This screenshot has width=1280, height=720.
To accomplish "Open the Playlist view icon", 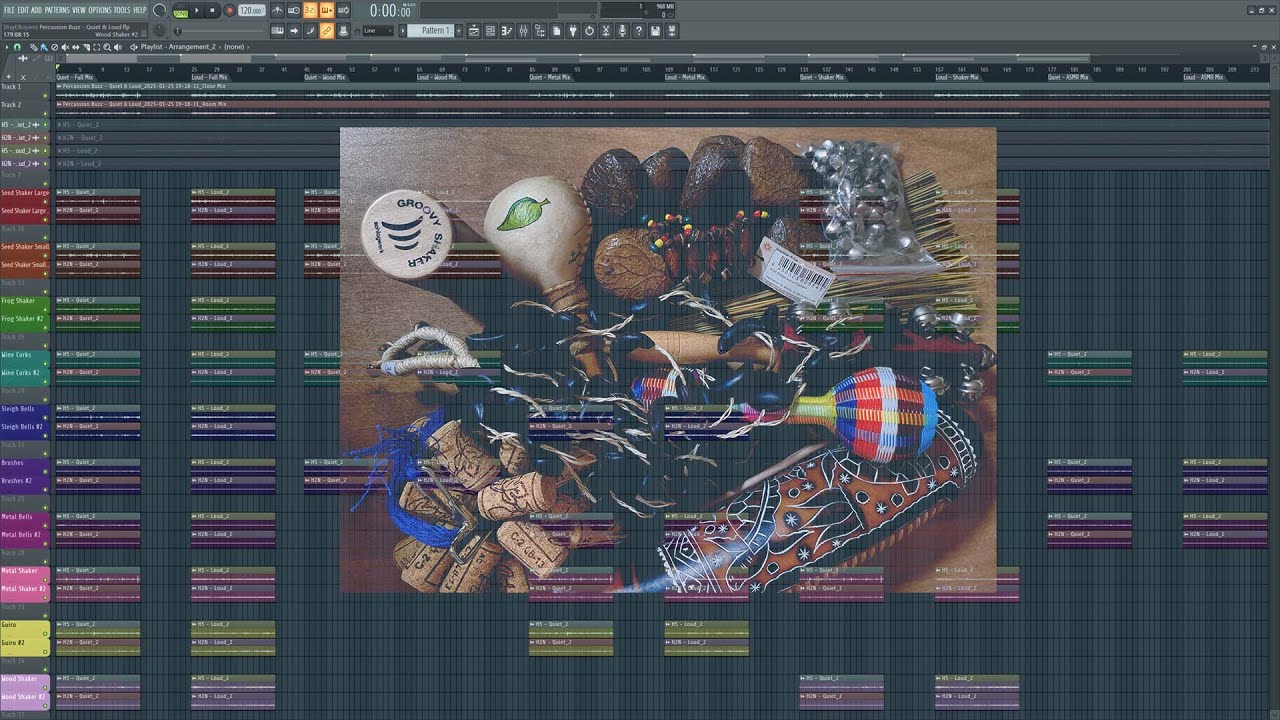I will [x=474, y=31].
